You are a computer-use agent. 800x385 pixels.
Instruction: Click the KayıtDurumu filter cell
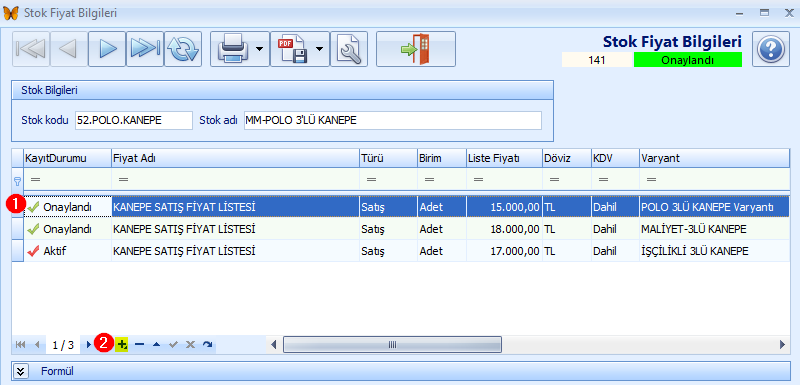click(67, 180)
